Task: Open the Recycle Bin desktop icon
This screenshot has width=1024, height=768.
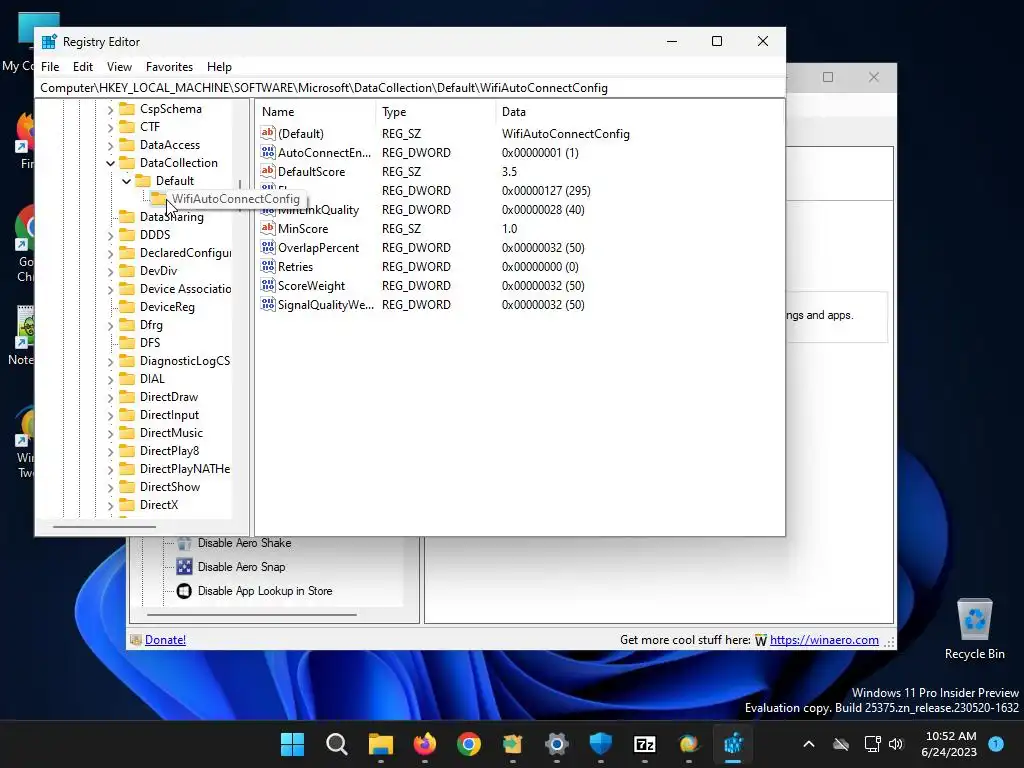Action: 974,628
